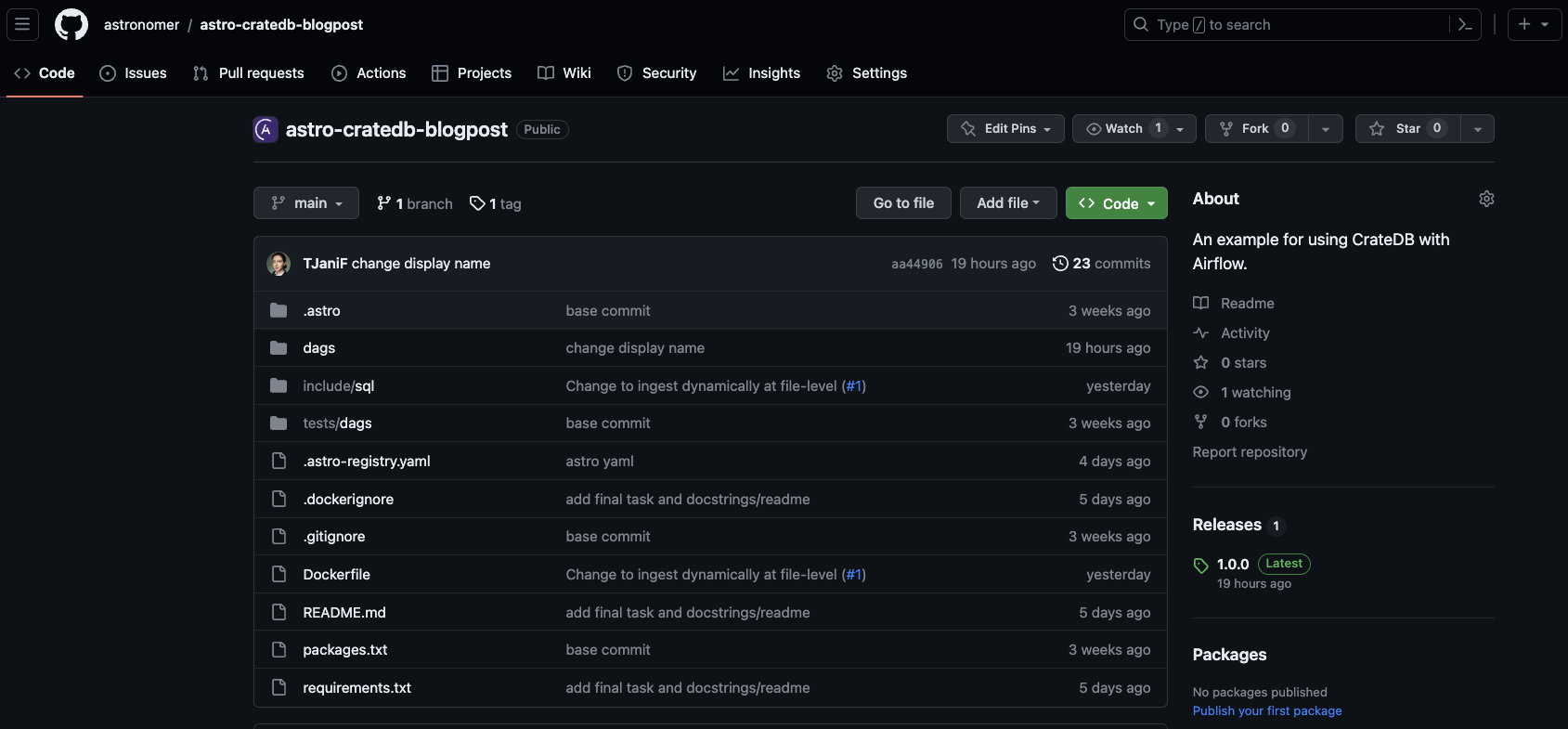Click the tests/dags folder icon
The height and width of the screenshot is (729, 1568).
coord(279,423)
